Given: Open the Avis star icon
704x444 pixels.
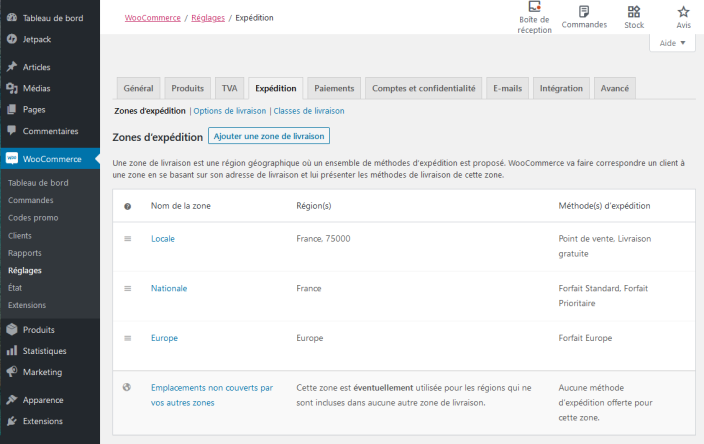Looking at the screenshot, I should [x=683, y=17].
